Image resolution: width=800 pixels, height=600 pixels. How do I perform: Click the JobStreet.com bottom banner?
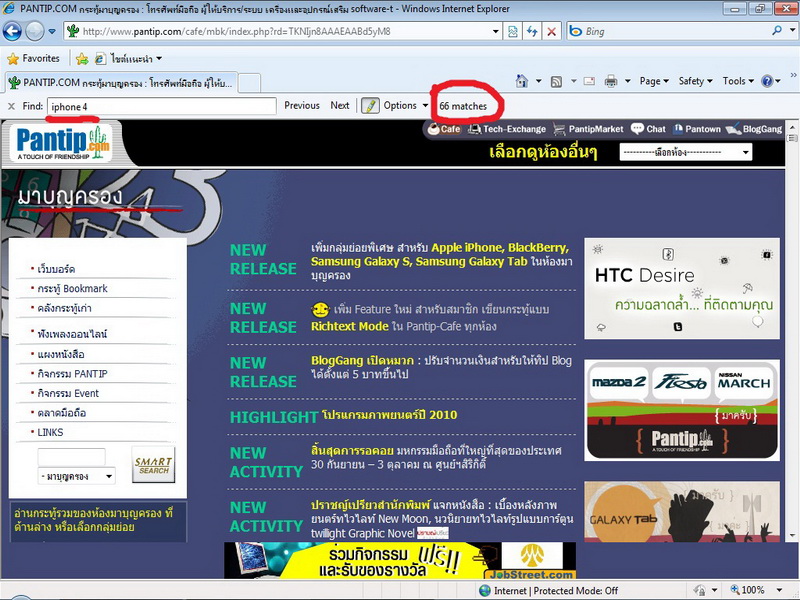click(x=400, y=560)
